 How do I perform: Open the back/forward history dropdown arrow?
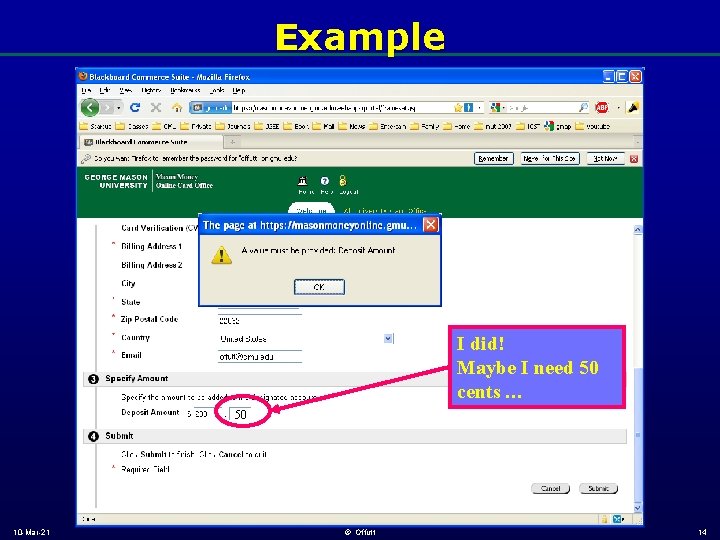coord(118,108)
